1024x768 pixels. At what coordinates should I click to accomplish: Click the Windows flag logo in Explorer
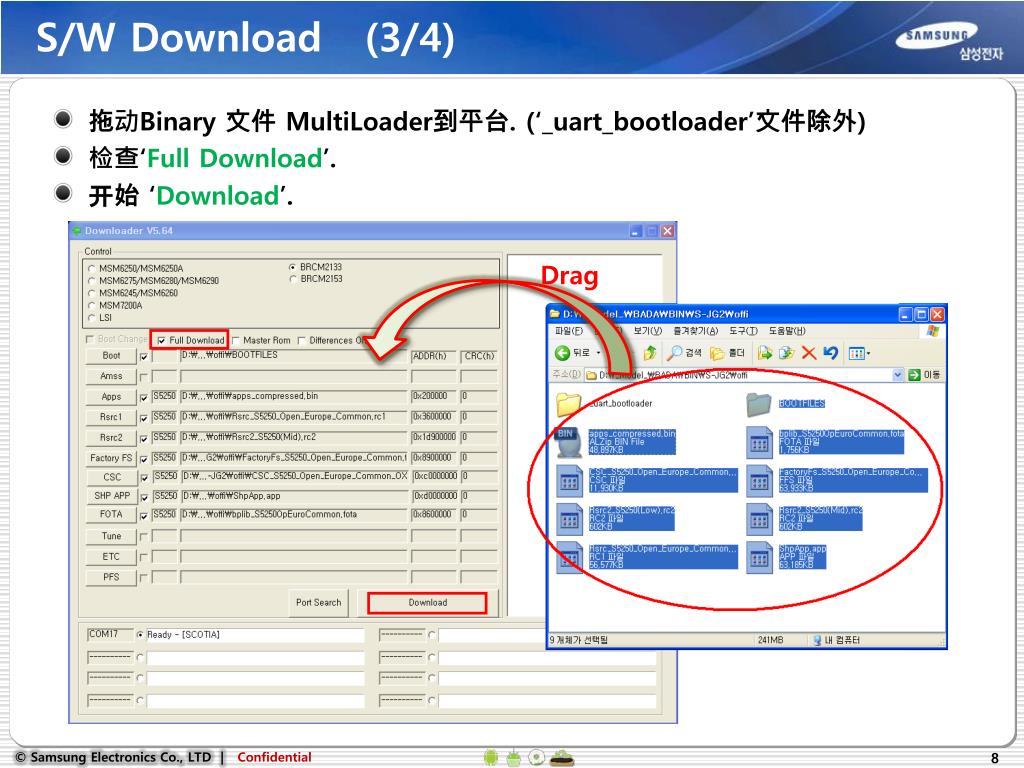click(932, 332)
